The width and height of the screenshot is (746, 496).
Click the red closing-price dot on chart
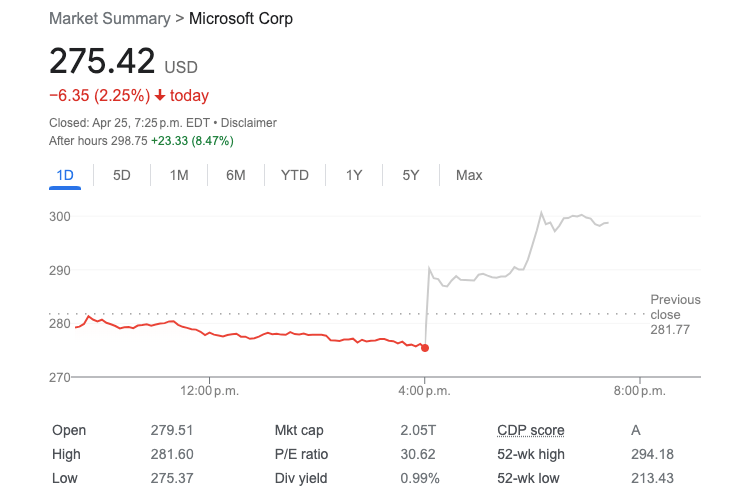425,348
